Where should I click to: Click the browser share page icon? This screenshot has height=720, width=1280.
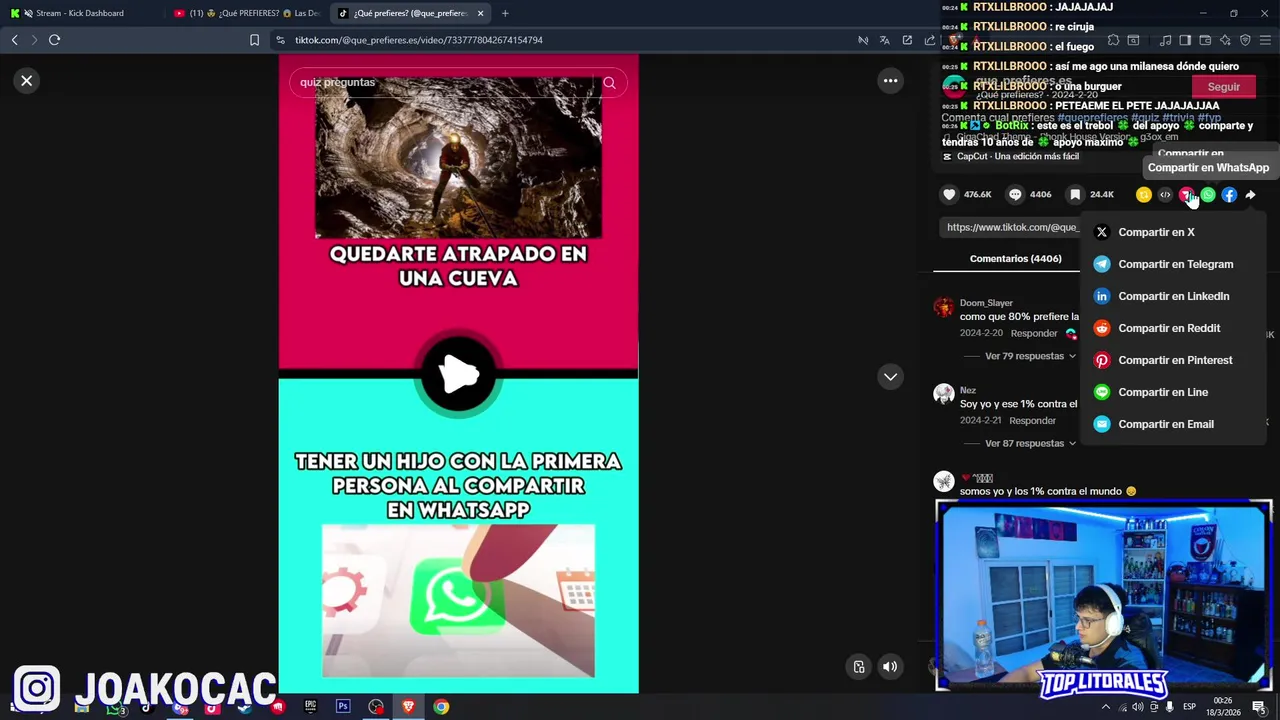[x=930, y=40]
